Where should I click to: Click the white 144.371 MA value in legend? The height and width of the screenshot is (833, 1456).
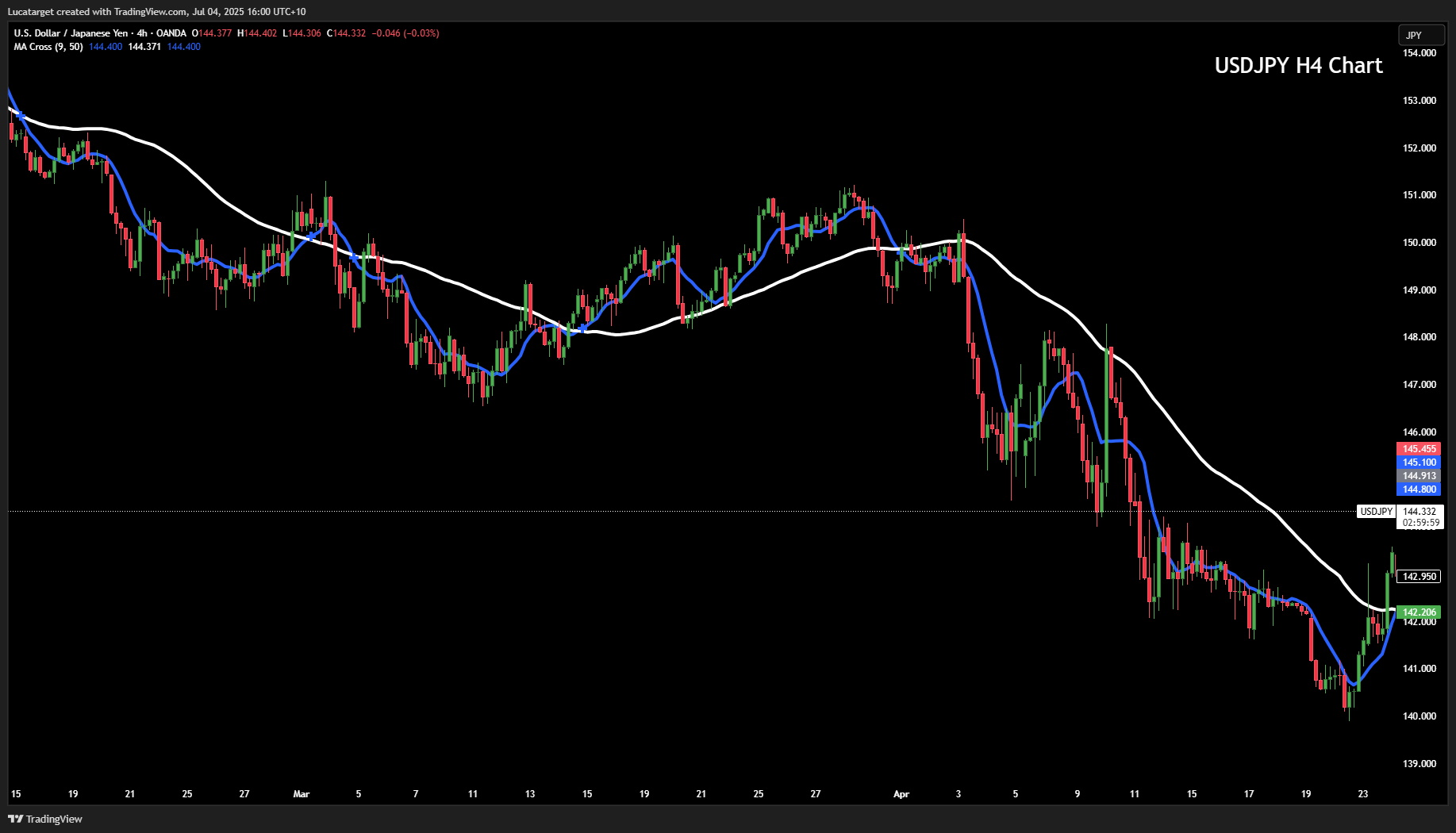[144, 47]
